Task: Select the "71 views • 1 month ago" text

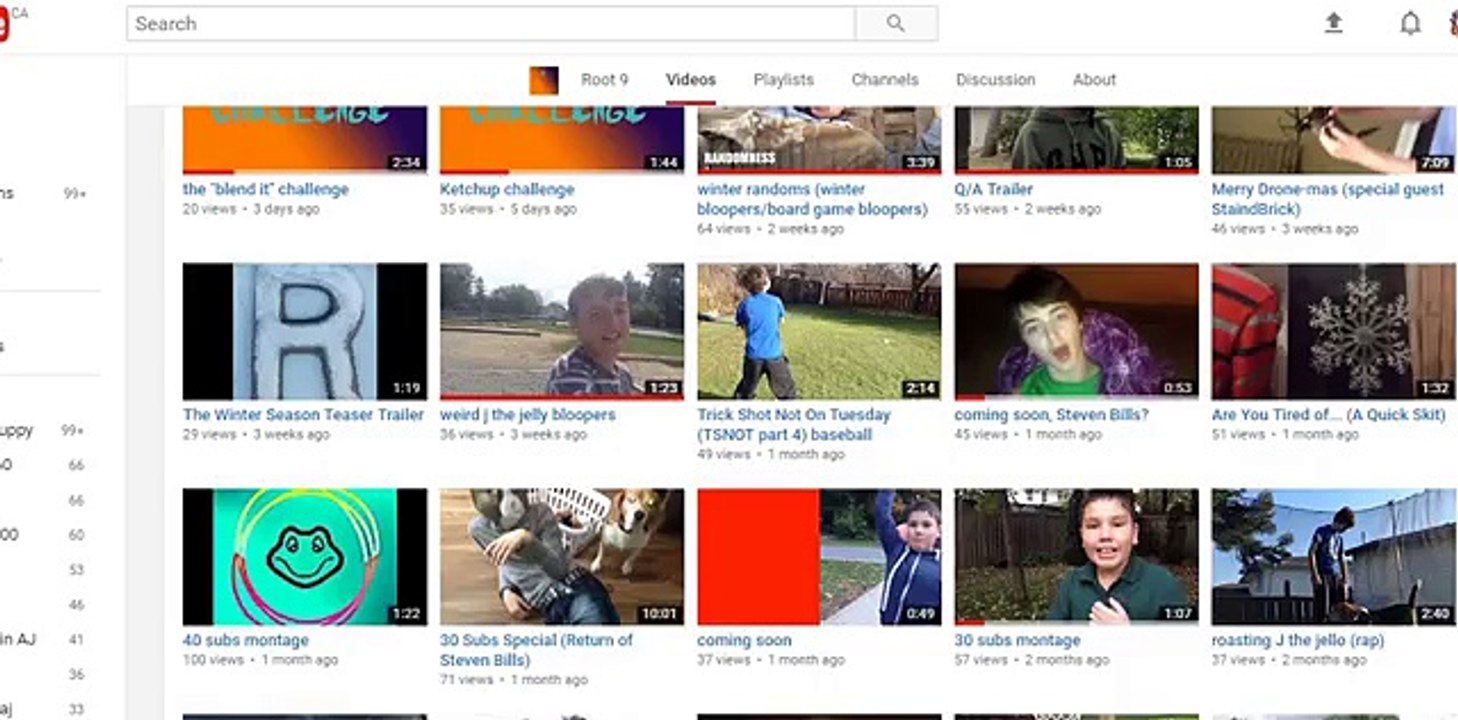Action: click(513, 680)
